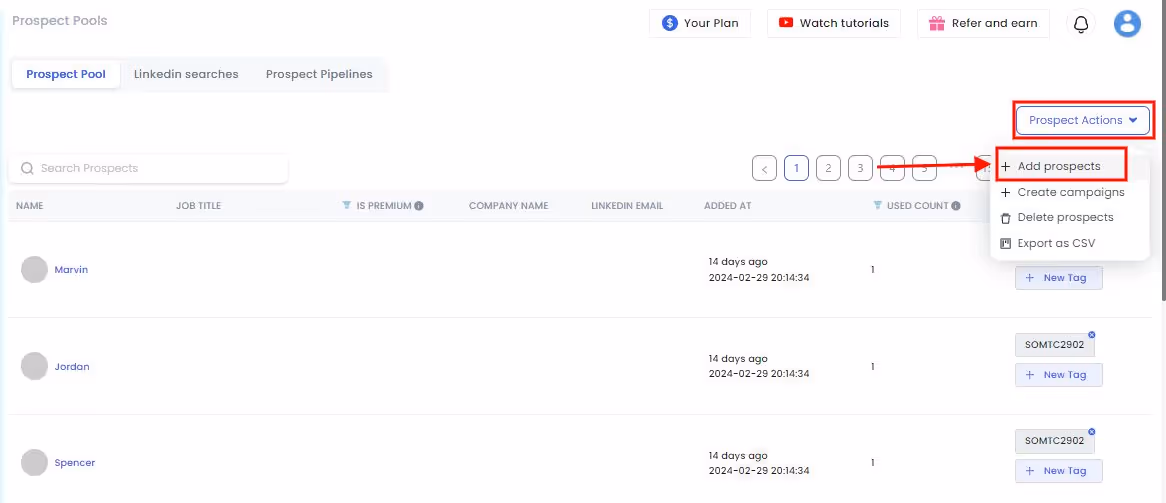Open Jordan's prospect name link
The width and height of the screenshot is (1166, 503).
coord(72,366)
